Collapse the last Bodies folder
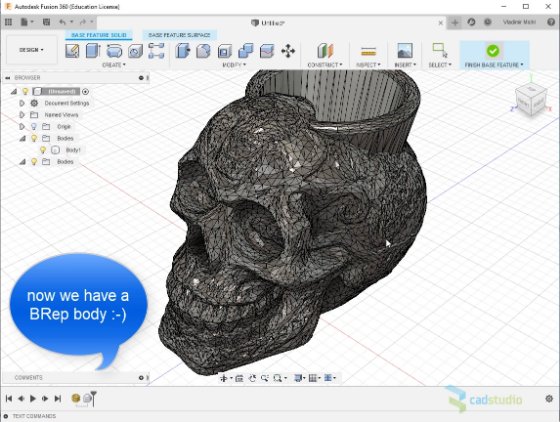 pos(22,162)
